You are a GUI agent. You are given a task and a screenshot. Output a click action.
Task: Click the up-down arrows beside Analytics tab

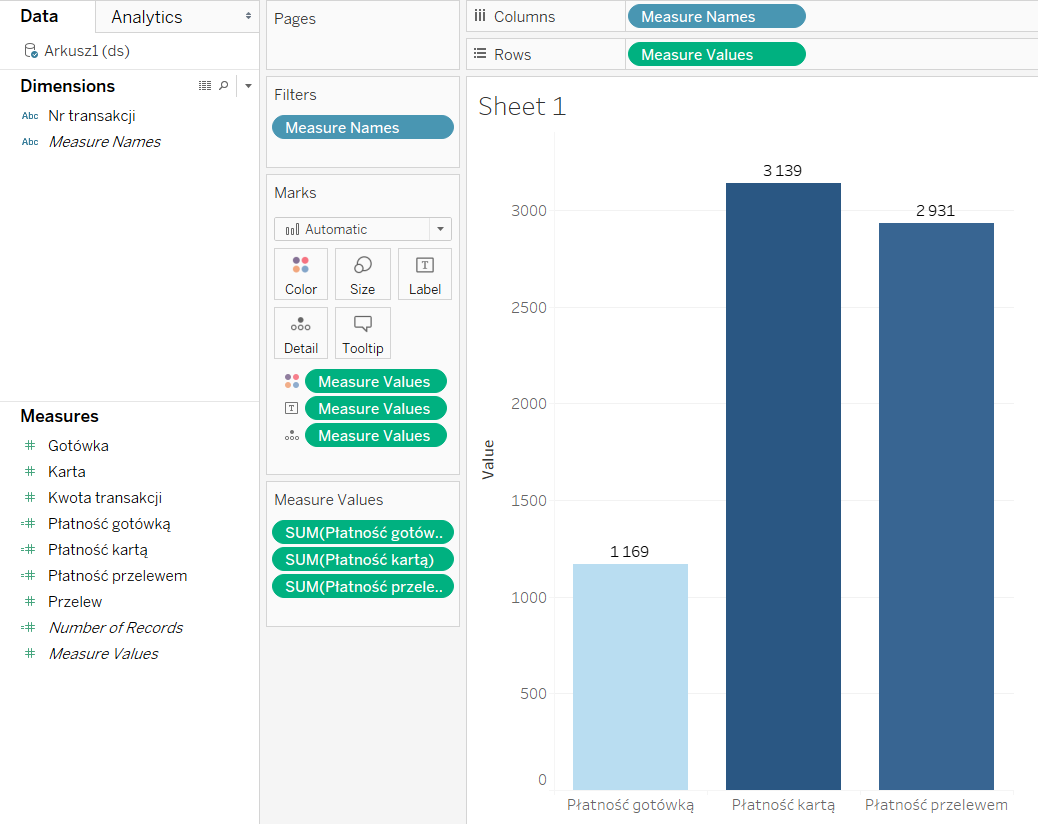click(x=248, y=17)
